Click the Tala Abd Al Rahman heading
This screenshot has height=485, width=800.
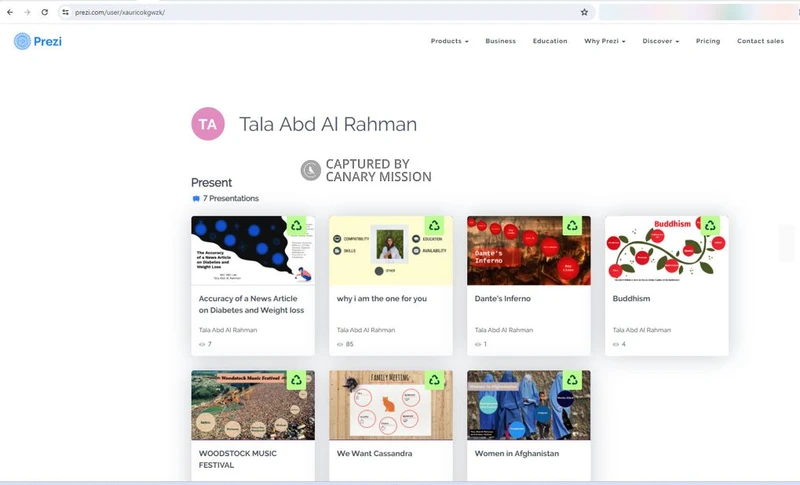tap(328, 124)
